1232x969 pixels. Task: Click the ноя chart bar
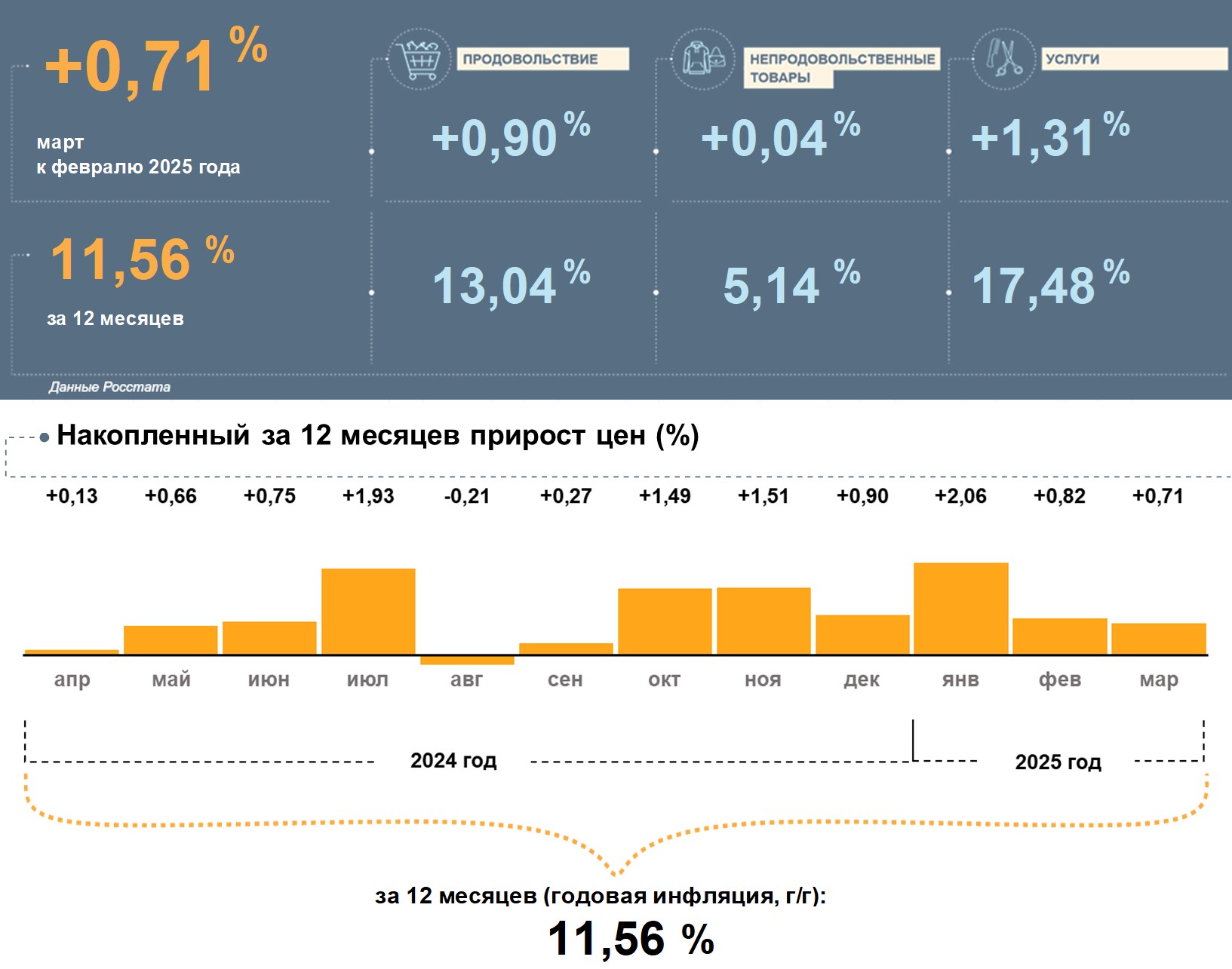tap(763, 621)
